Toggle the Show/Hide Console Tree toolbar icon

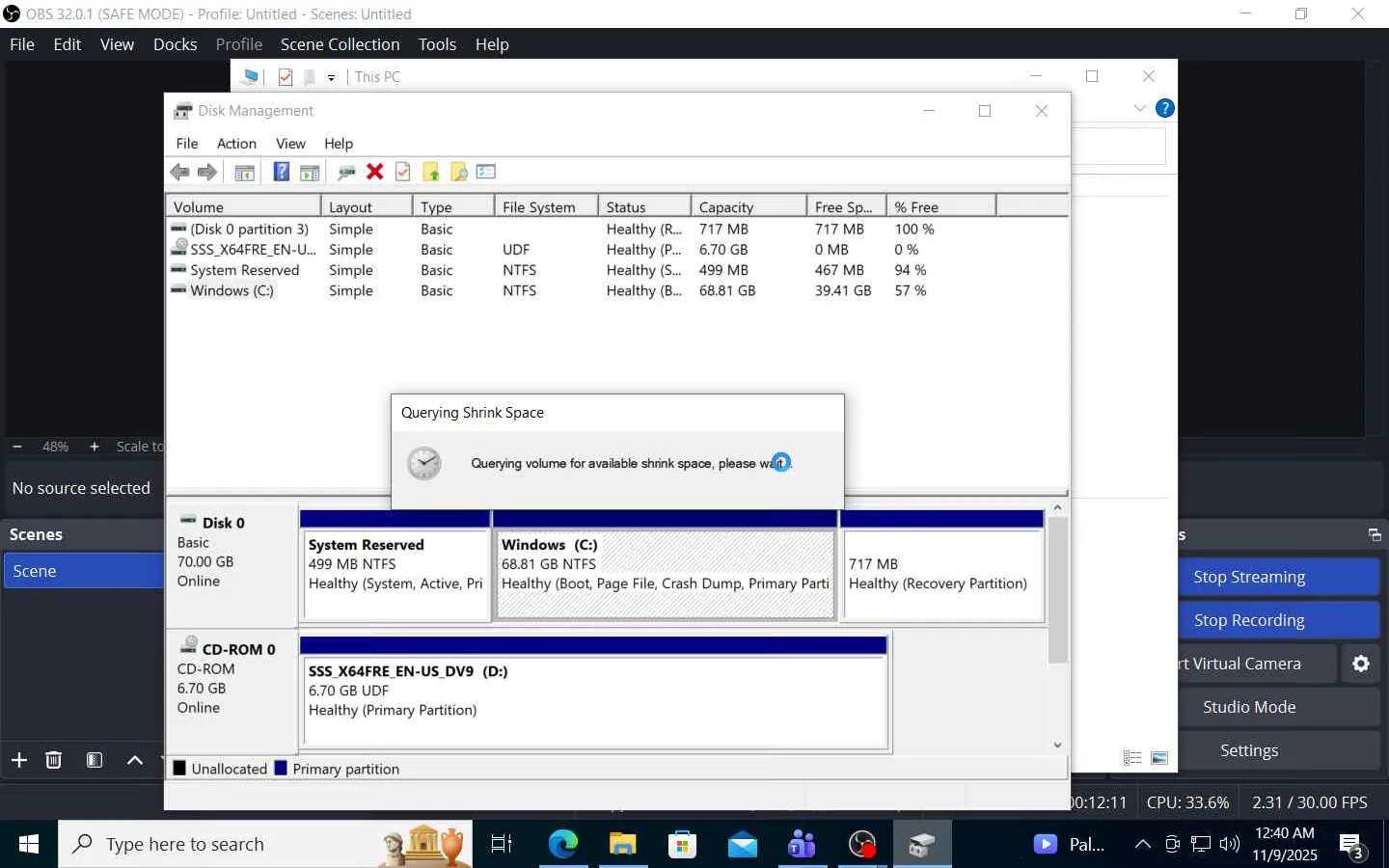(x=245, y=173)
